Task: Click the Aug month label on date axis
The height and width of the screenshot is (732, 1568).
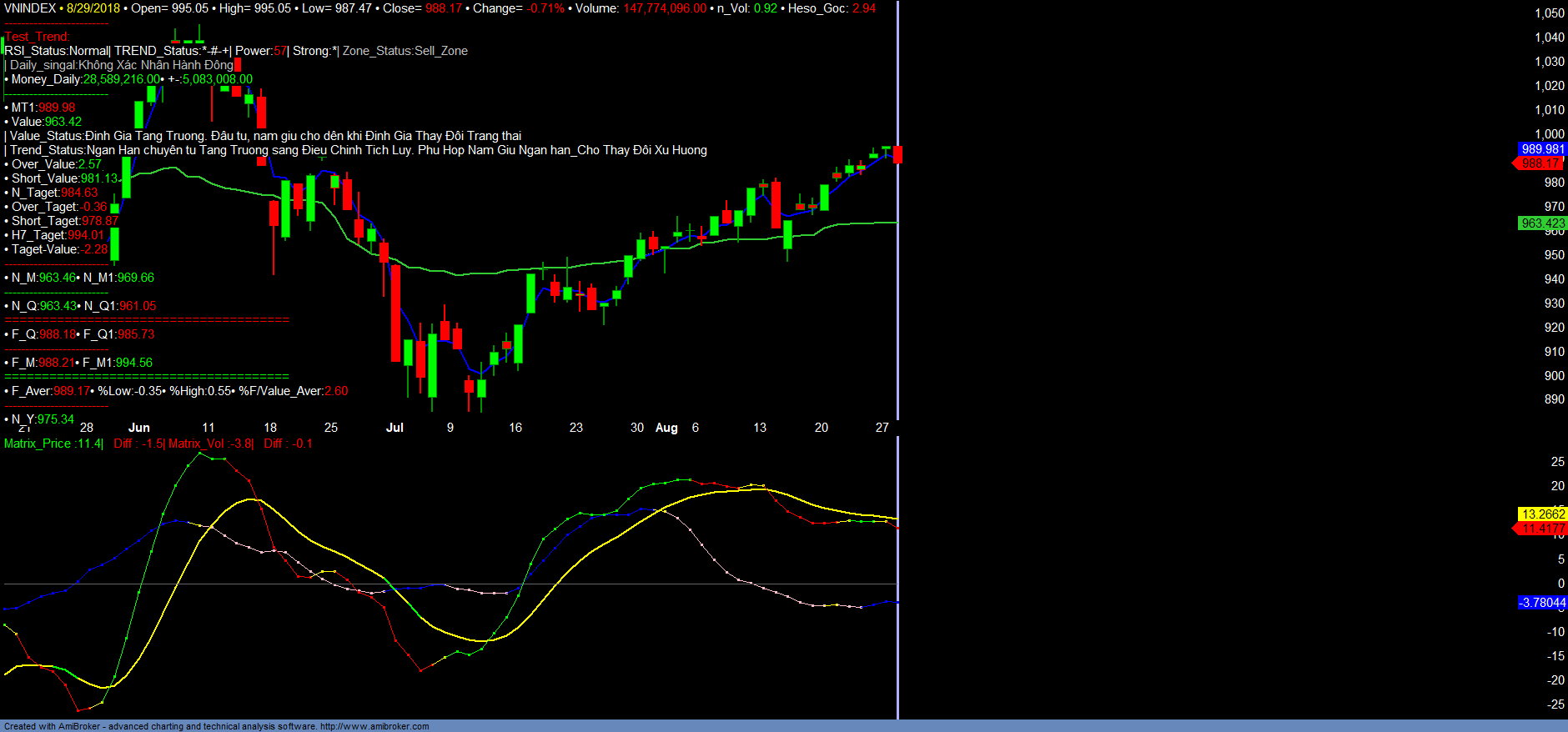Action: tap(666, 428)
